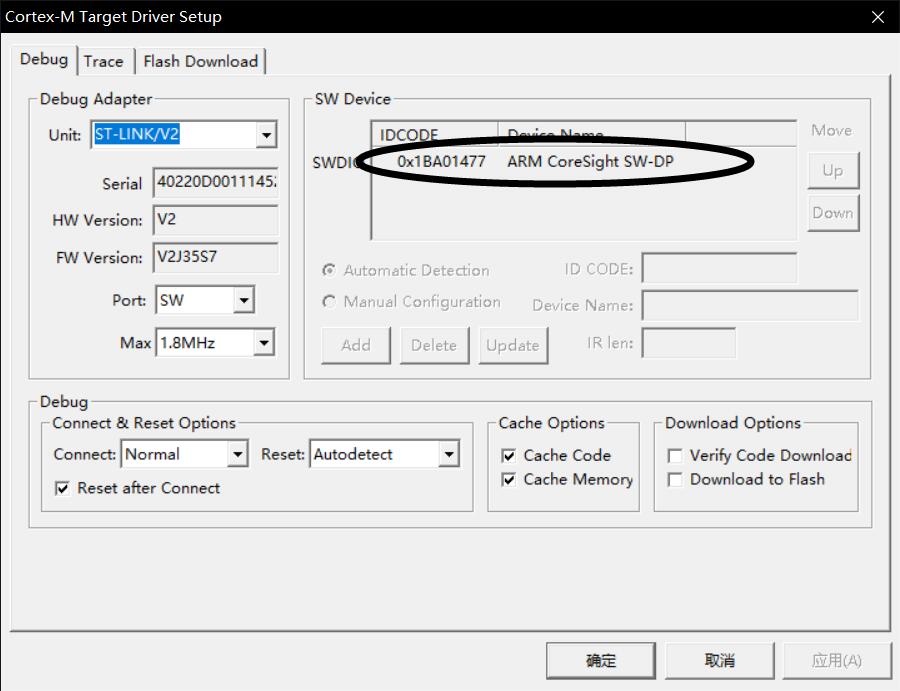Close the Cortex-M Target Driver Setup dialog

878,17
